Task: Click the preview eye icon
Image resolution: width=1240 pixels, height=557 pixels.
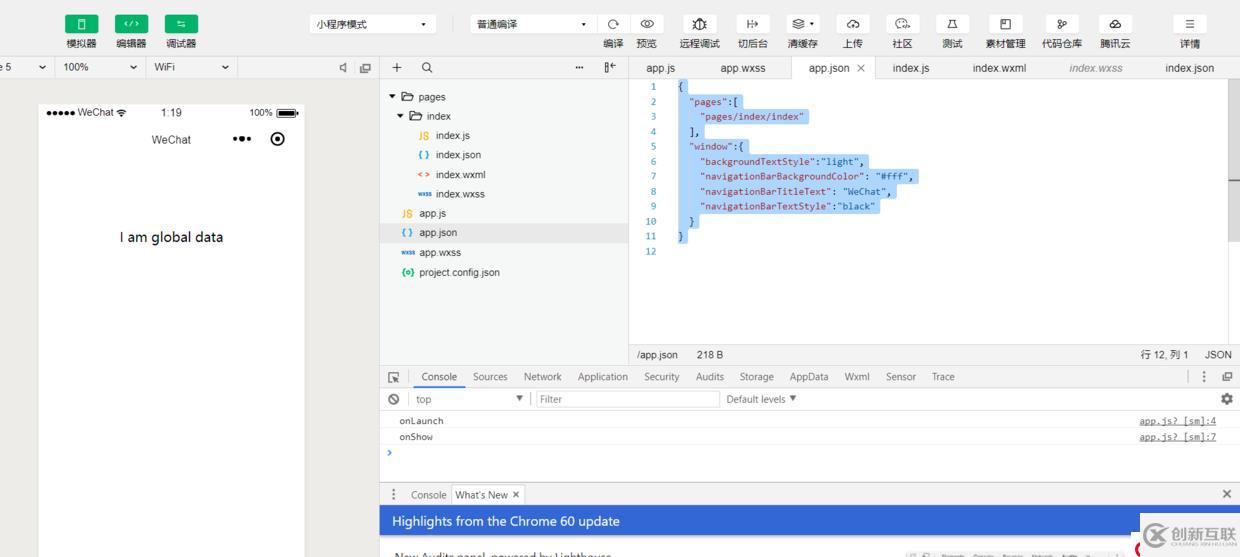Action: (647, 24)
